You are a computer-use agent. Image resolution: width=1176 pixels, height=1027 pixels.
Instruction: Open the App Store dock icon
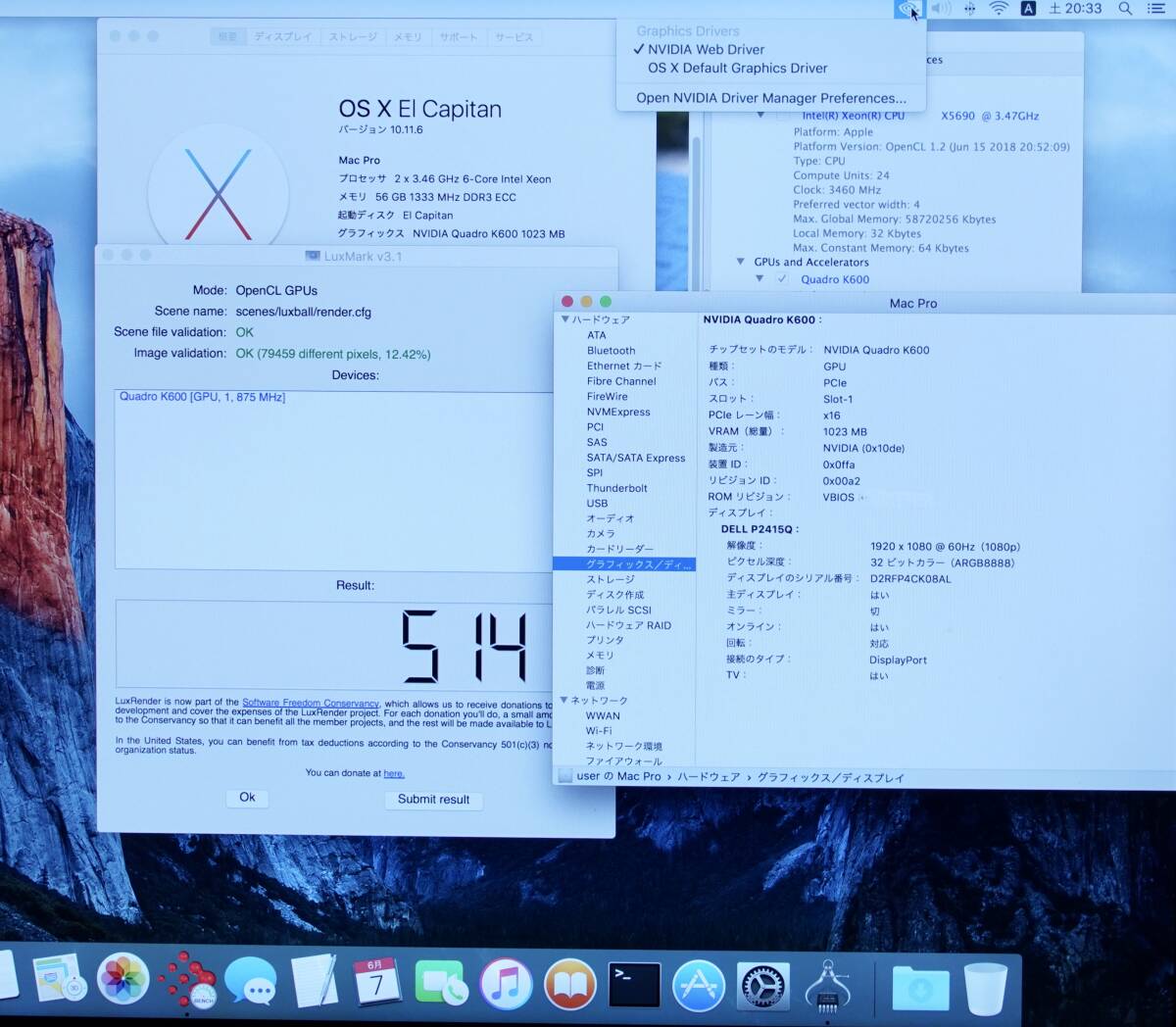tap(699, 986)
